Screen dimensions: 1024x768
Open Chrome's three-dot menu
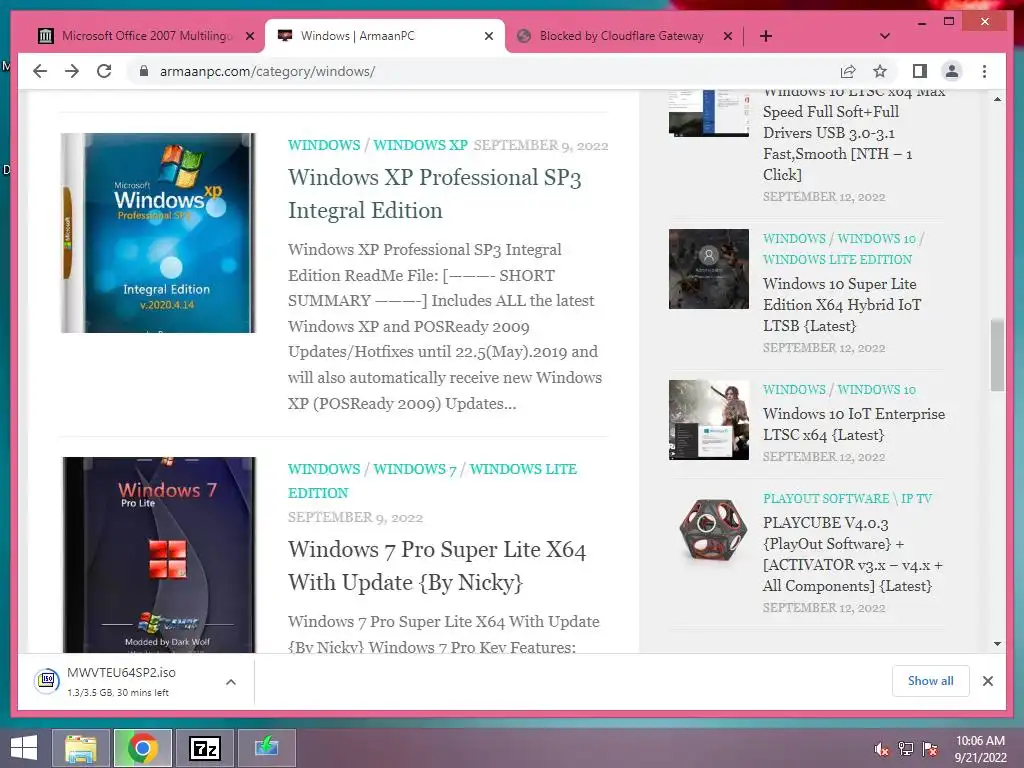(x=984, y=71)
